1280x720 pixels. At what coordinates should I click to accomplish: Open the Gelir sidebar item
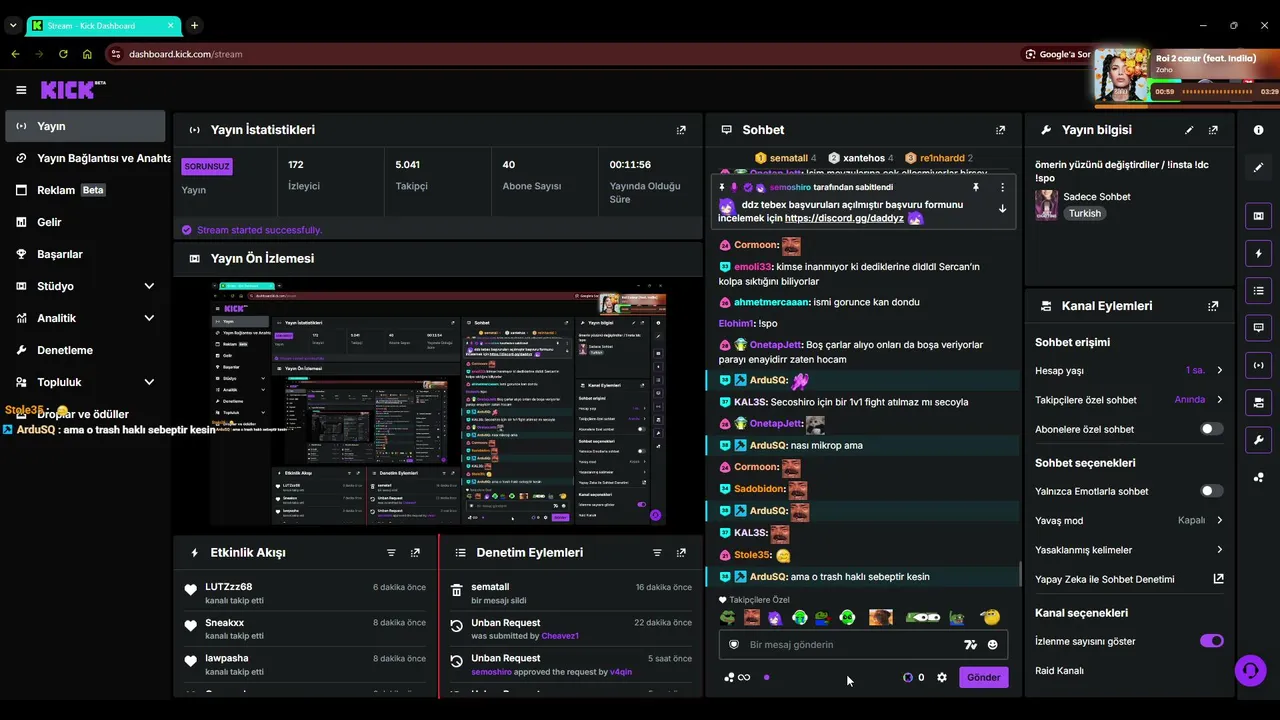pyautogui.click(x=85, y=222)
